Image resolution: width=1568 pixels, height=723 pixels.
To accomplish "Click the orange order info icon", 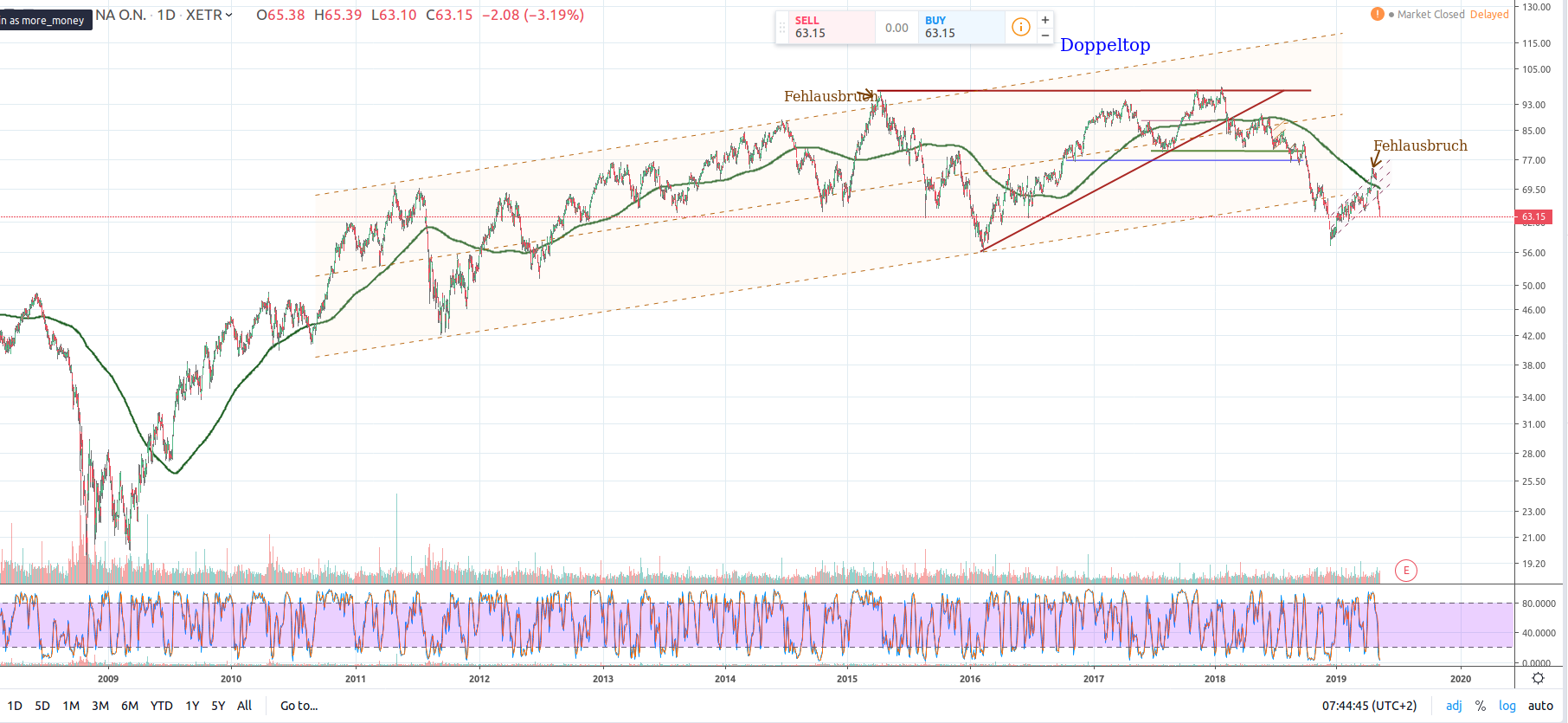I will 1021,27.
